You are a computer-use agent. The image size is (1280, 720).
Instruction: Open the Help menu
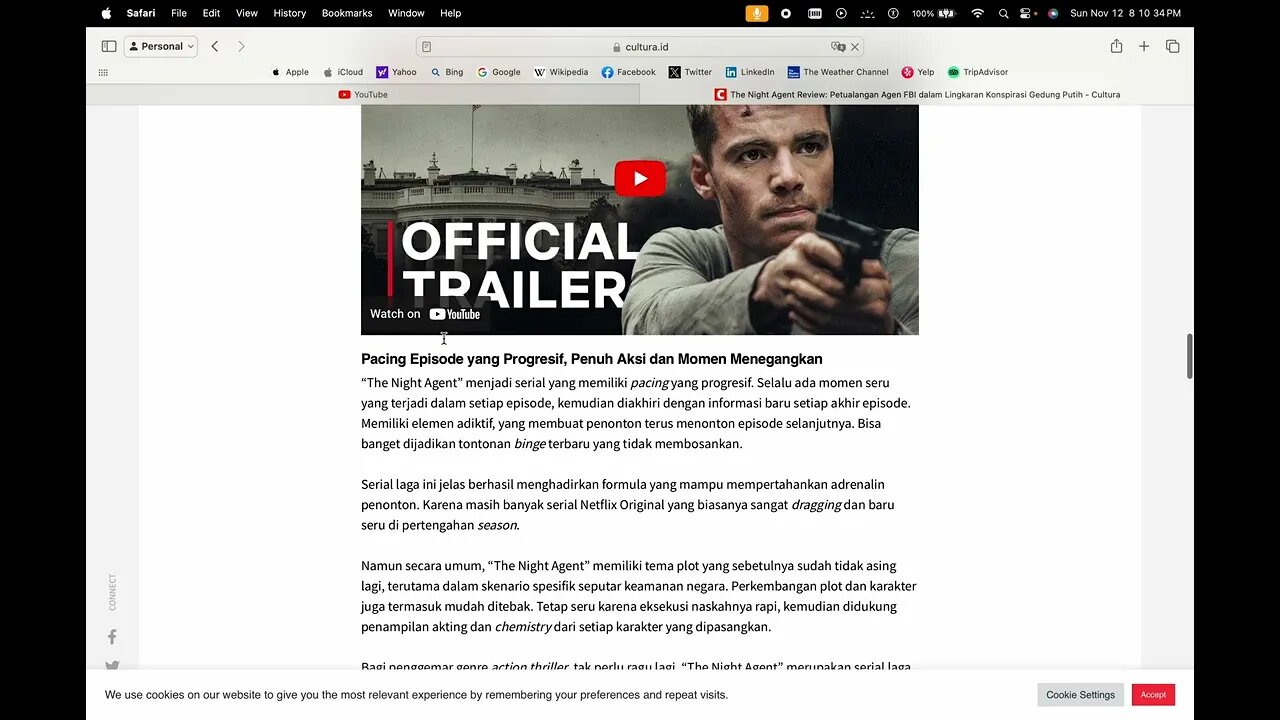tap(451, 13)
